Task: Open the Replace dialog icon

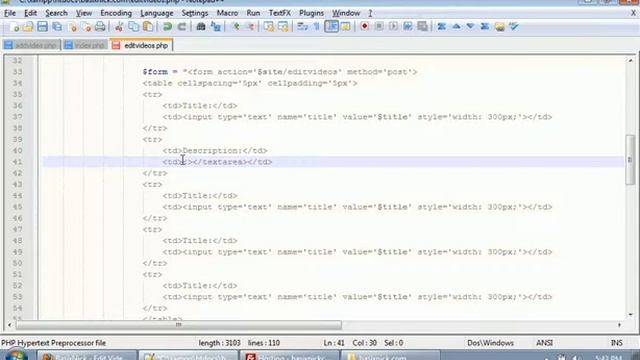Action: pos(216,27)
